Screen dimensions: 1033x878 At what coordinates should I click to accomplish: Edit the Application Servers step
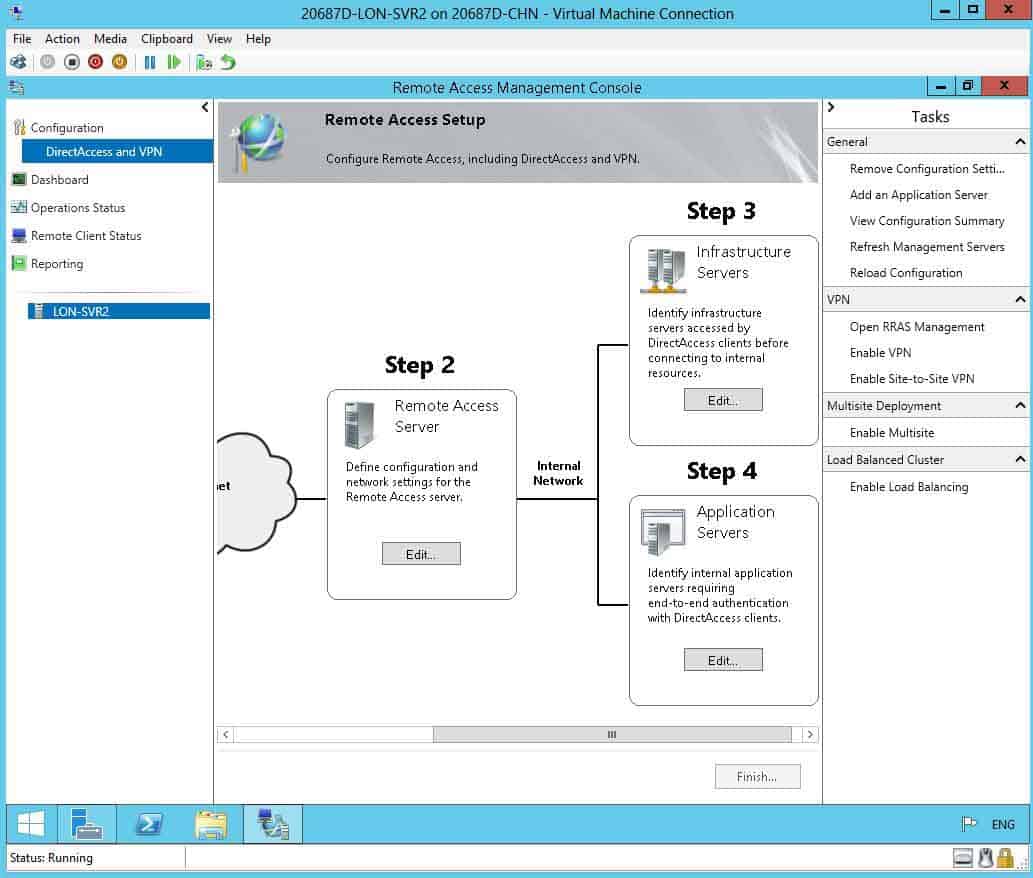point(723,660)
